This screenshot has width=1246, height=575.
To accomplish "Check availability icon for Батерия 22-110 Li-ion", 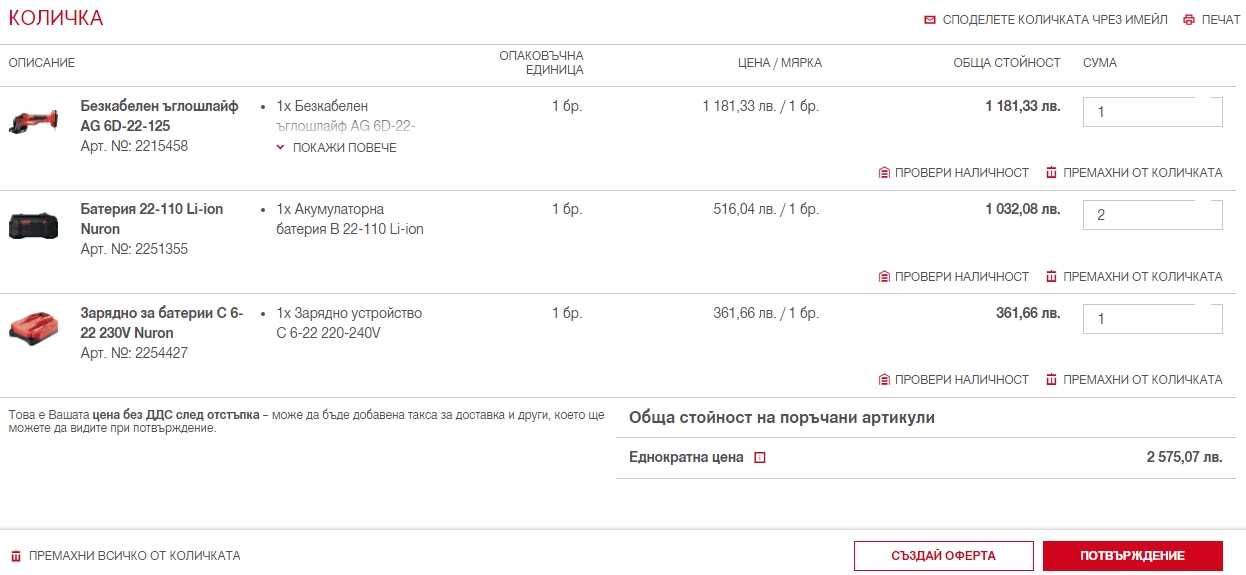I will coord(884,277).
